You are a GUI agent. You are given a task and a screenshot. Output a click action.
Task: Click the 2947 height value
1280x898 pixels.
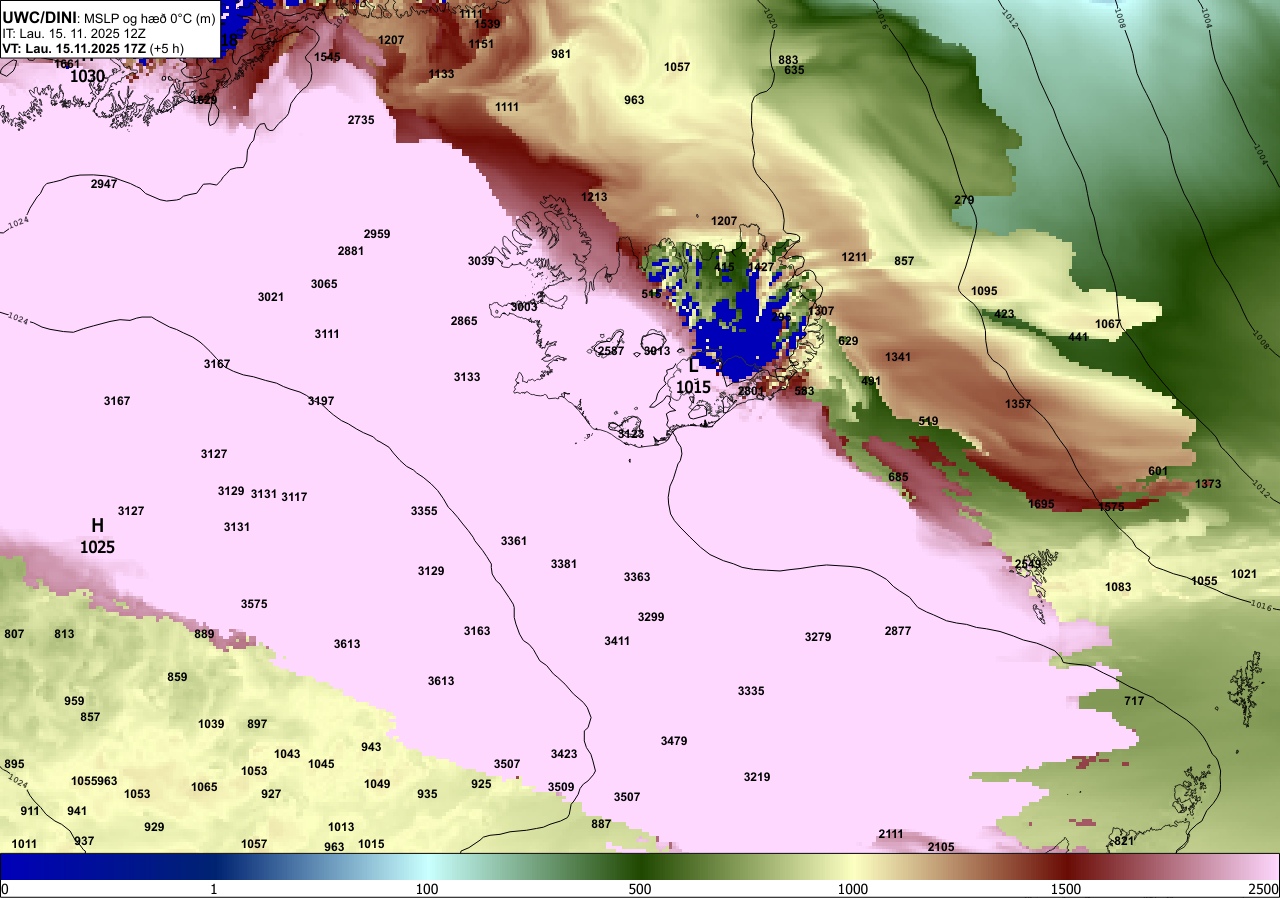104,184
